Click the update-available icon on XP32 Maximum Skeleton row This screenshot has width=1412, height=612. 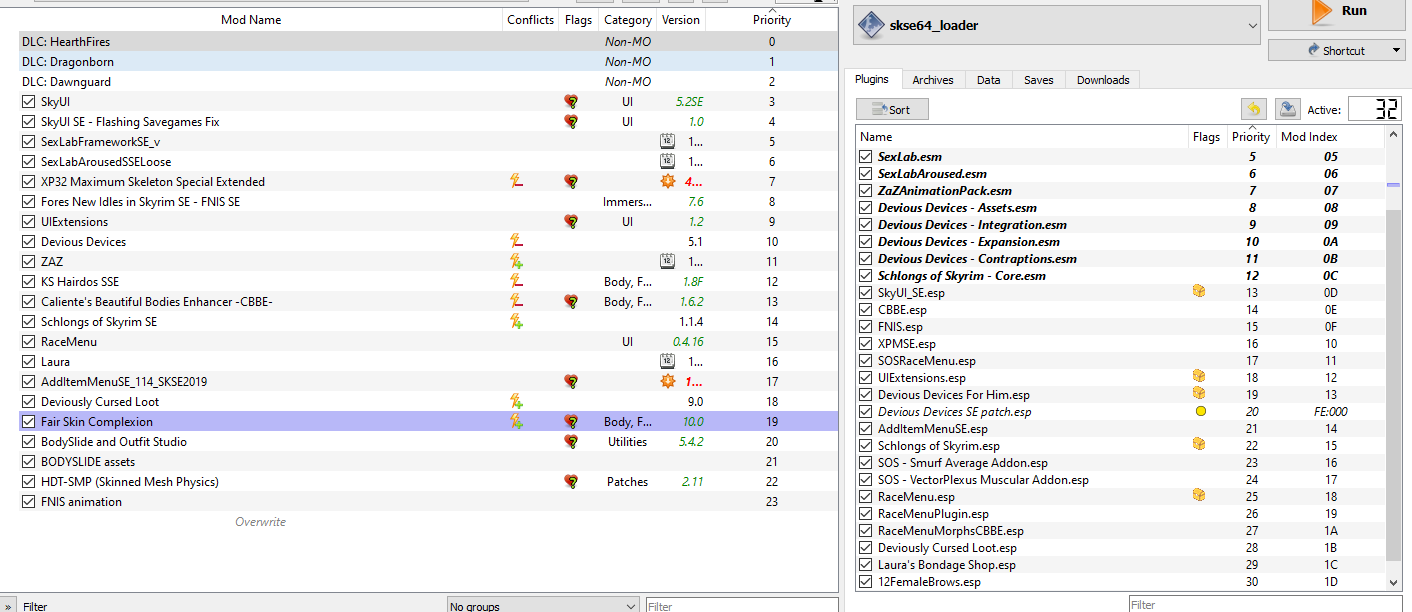(x=668, y=182)
